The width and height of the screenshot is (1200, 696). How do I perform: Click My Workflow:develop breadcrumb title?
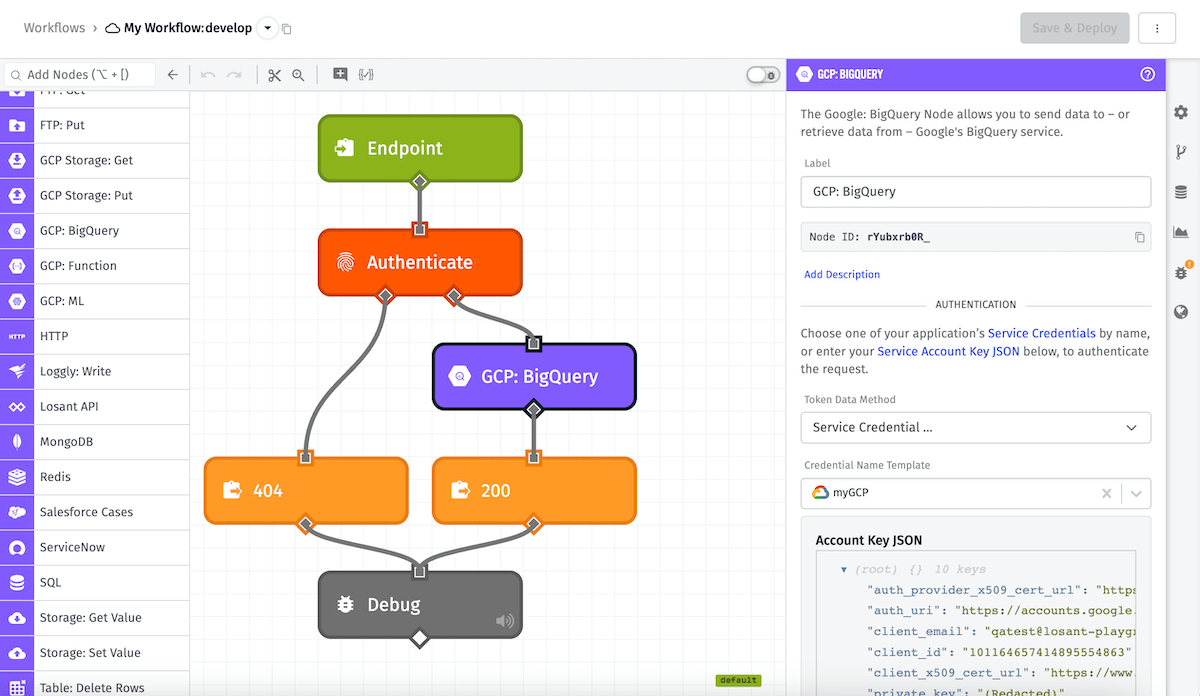coord(188,28)
